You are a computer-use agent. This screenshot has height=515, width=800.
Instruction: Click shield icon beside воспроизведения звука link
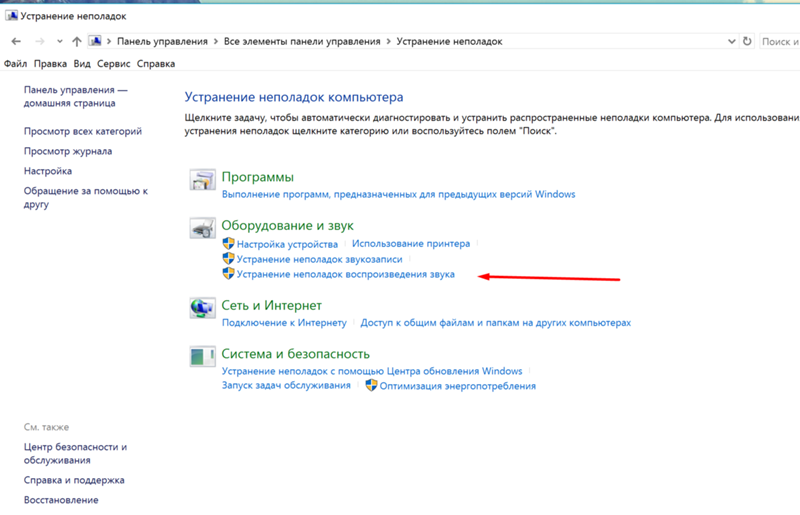[229, 273]
